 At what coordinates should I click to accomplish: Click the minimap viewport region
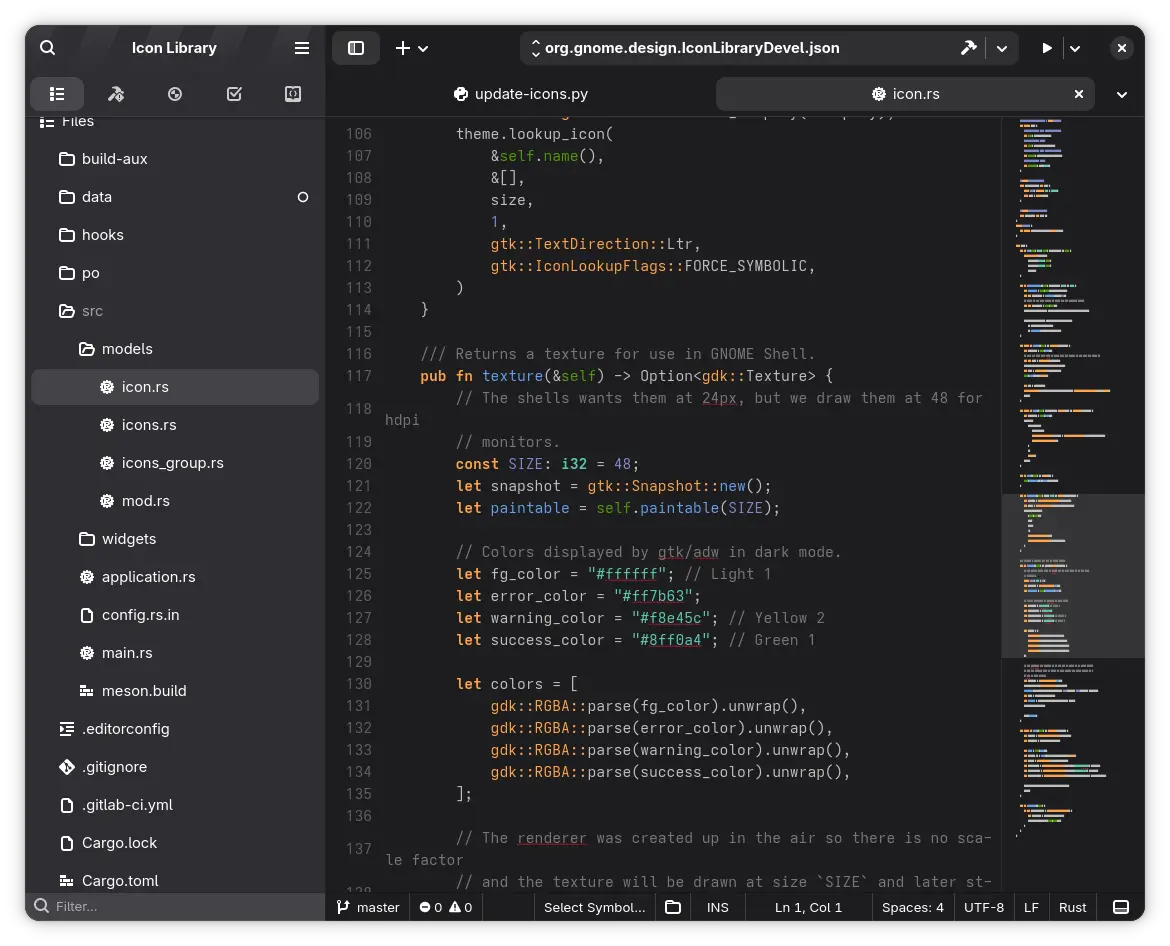(x=1072, y=575)
